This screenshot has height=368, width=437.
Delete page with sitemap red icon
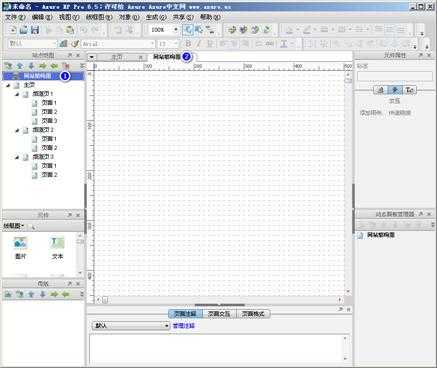(66, 66)
